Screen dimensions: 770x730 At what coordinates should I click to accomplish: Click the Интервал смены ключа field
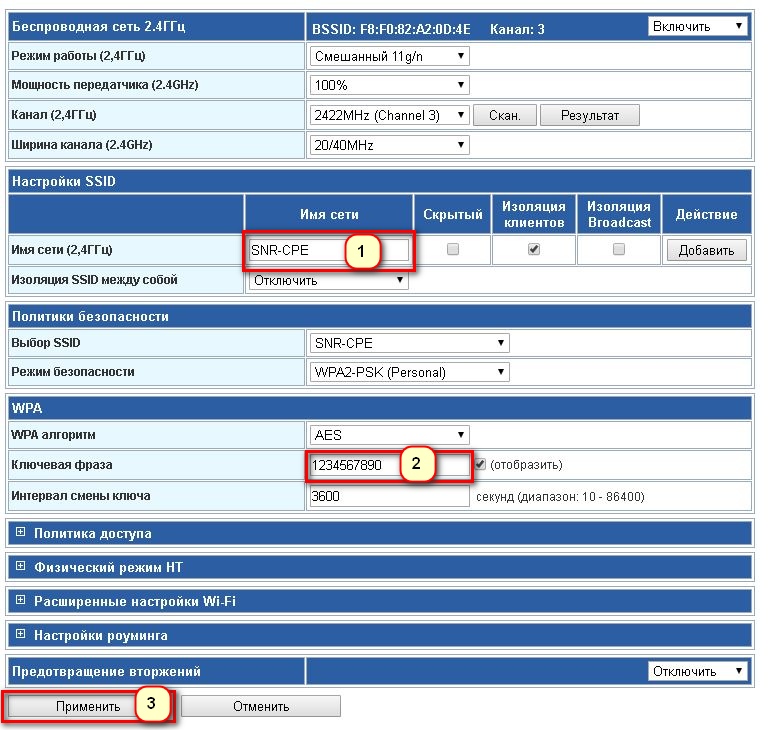coord(389,497)
